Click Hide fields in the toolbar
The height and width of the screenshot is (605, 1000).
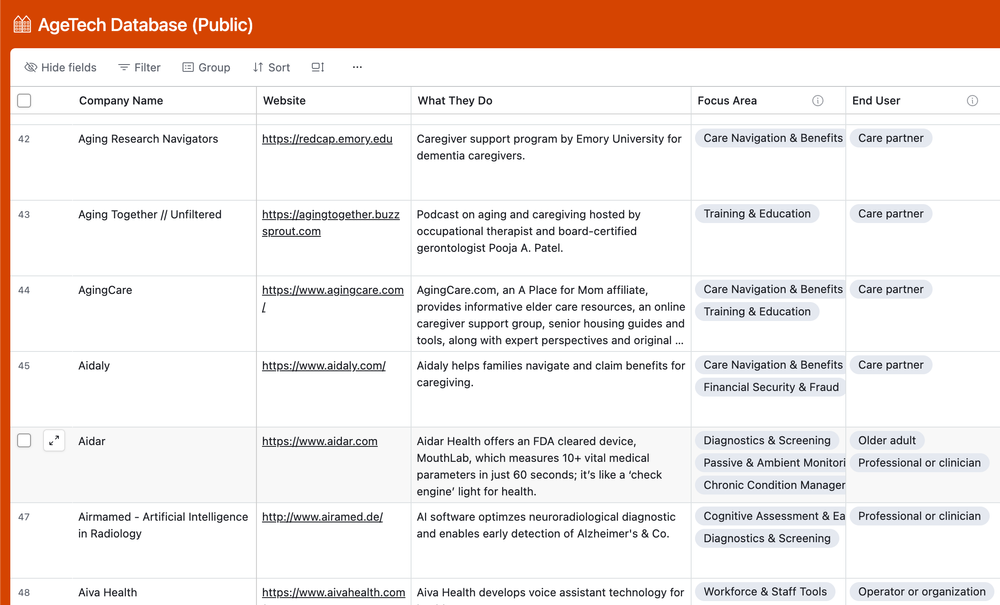click(61, 68)
